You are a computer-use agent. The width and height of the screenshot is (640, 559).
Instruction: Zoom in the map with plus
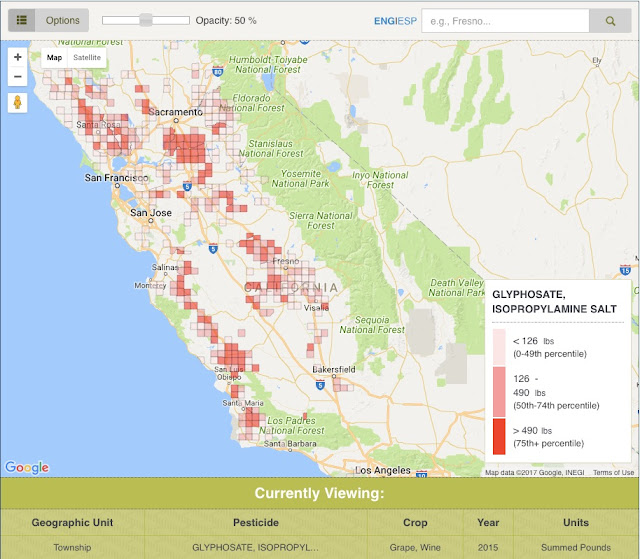(x=18, y=57)
